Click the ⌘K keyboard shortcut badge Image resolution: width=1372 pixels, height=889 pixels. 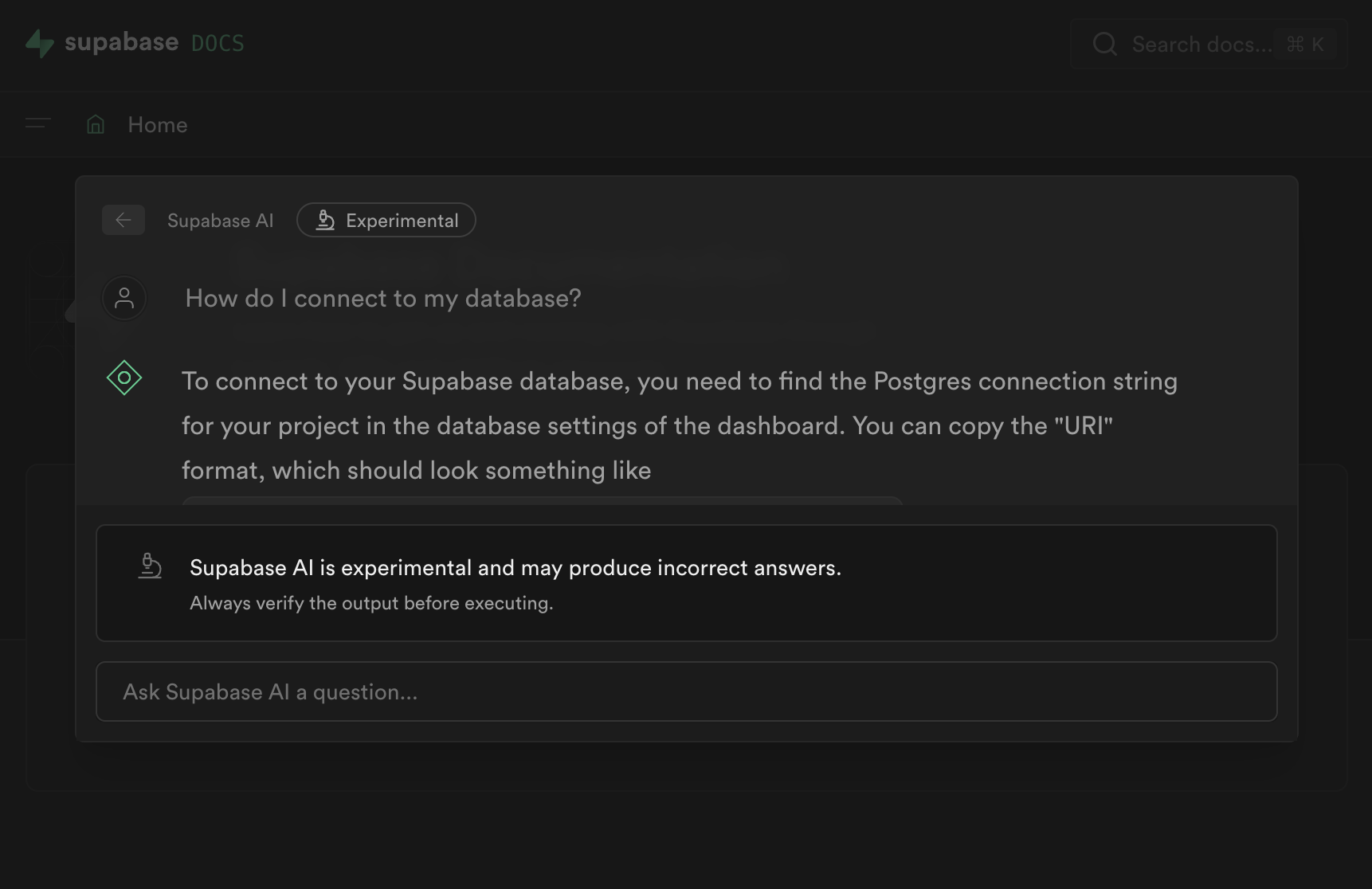(1306, 45)
